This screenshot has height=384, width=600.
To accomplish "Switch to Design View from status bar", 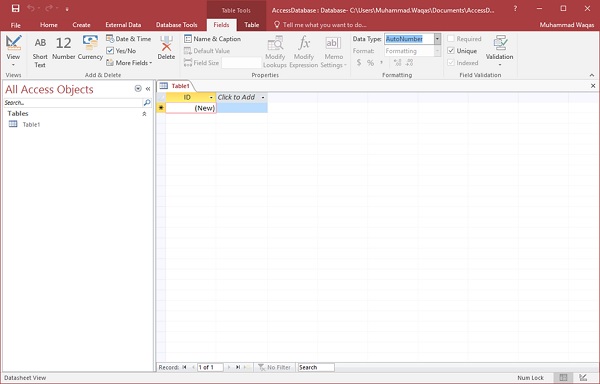I will point(583,377).
